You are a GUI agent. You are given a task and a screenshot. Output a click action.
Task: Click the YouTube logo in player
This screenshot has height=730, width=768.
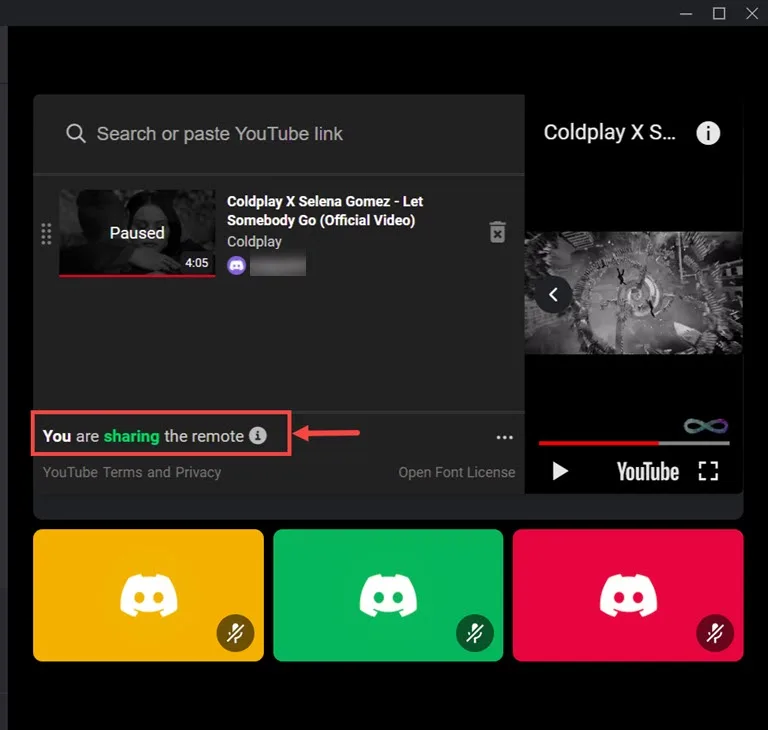click(648, 471)
